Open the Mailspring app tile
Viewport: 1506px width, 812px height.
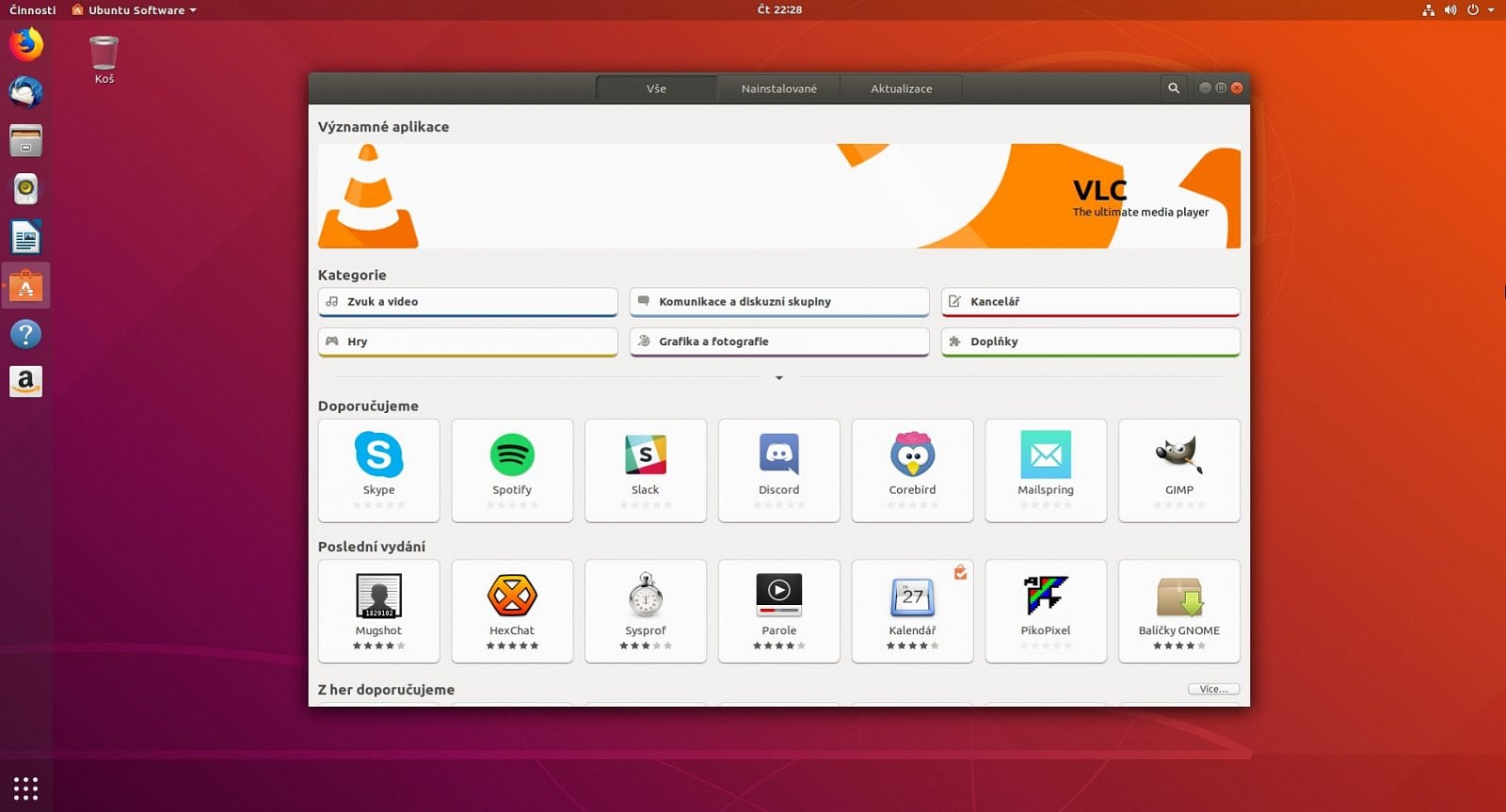(x=1046, y=470)
